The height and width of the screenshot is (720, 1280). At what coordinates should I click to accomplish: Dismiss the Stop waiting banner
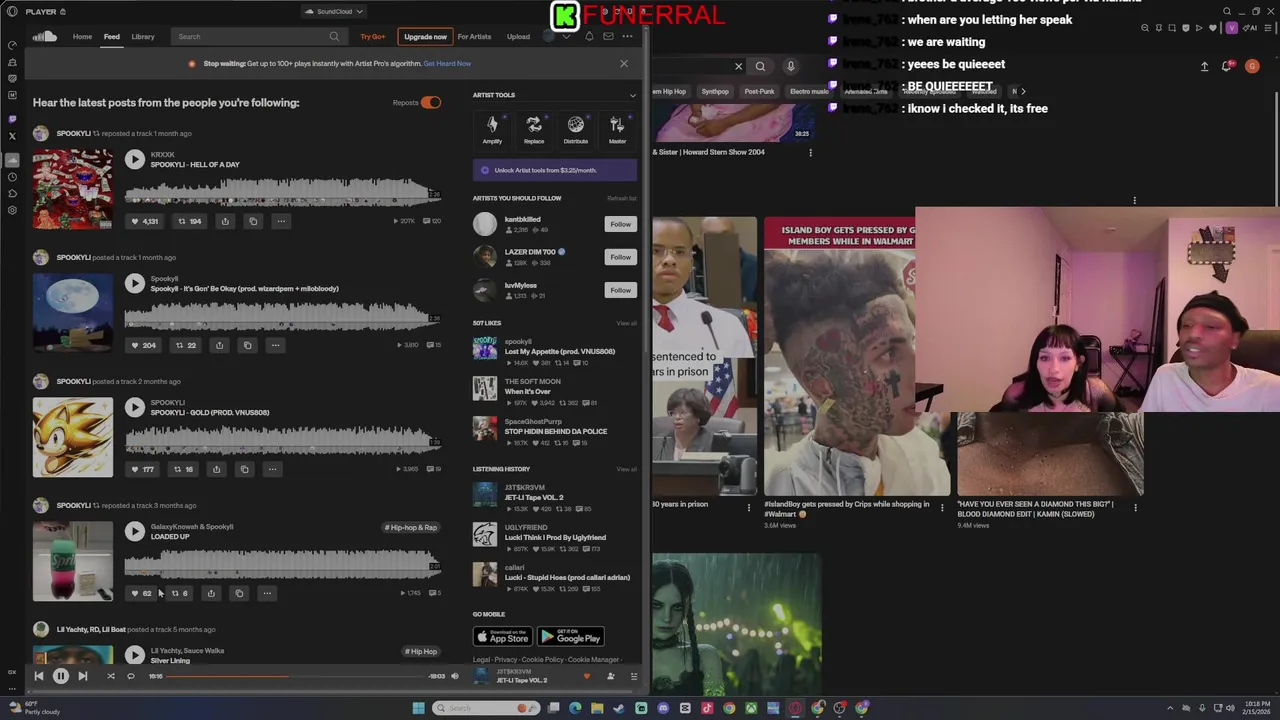(624, 63)
